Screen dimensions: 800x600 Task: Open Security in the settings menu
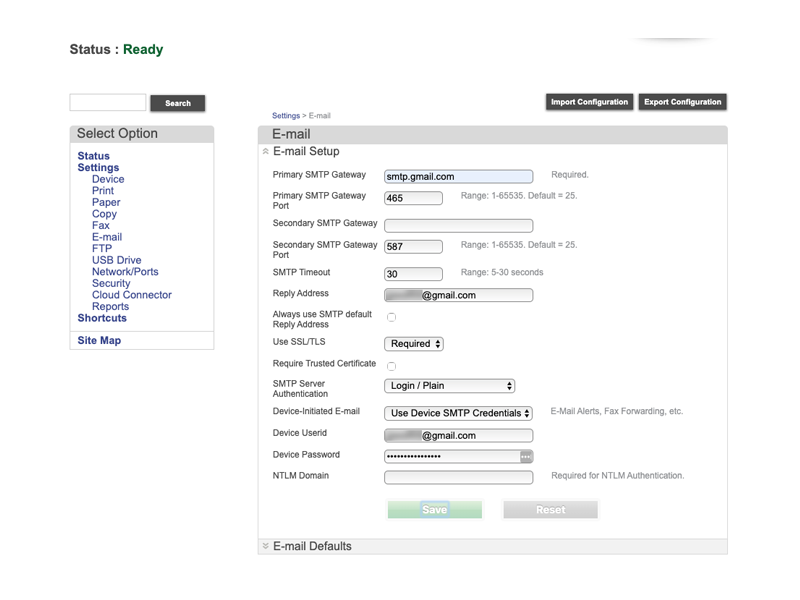[111, 284]
